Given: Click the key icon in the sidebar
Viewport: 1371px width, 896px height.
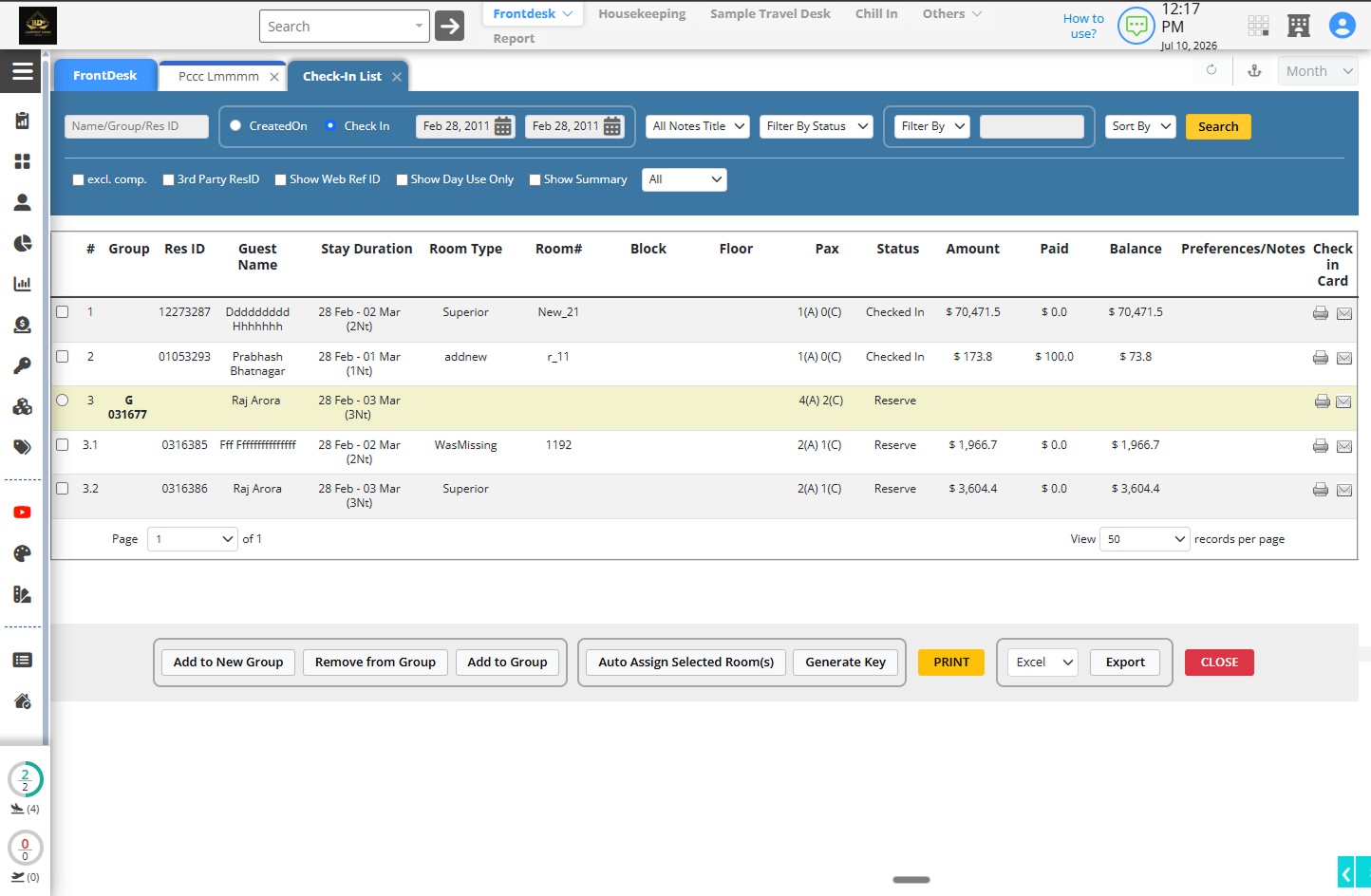Looking at the screenshot, I should coord(23,365).
